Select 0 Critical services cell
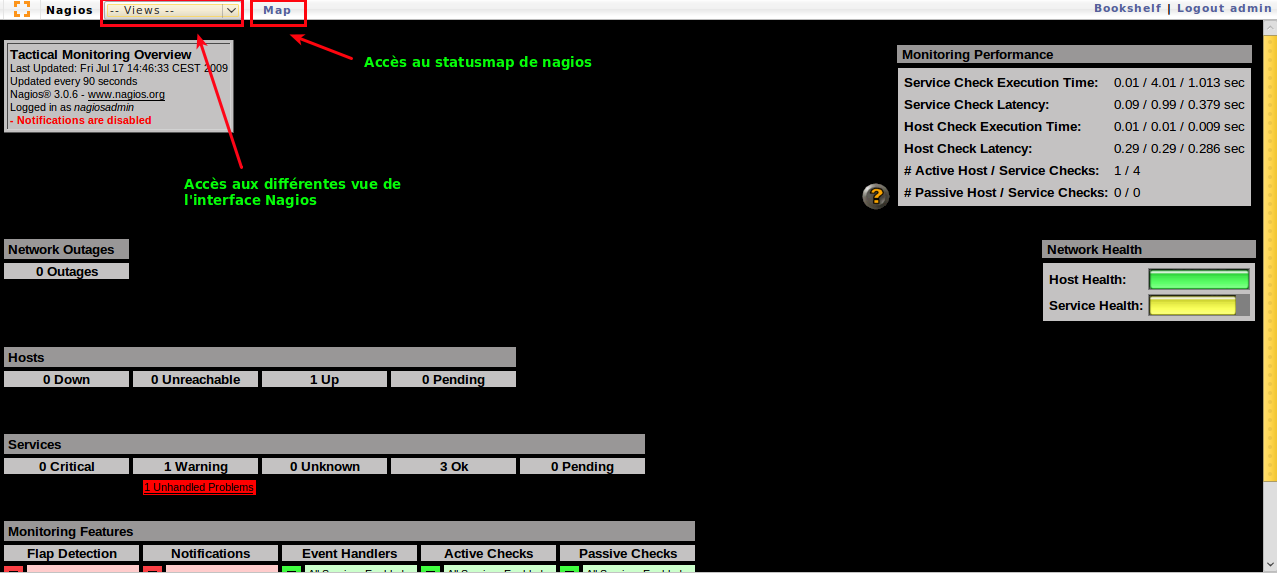 [x=67, y=467]
